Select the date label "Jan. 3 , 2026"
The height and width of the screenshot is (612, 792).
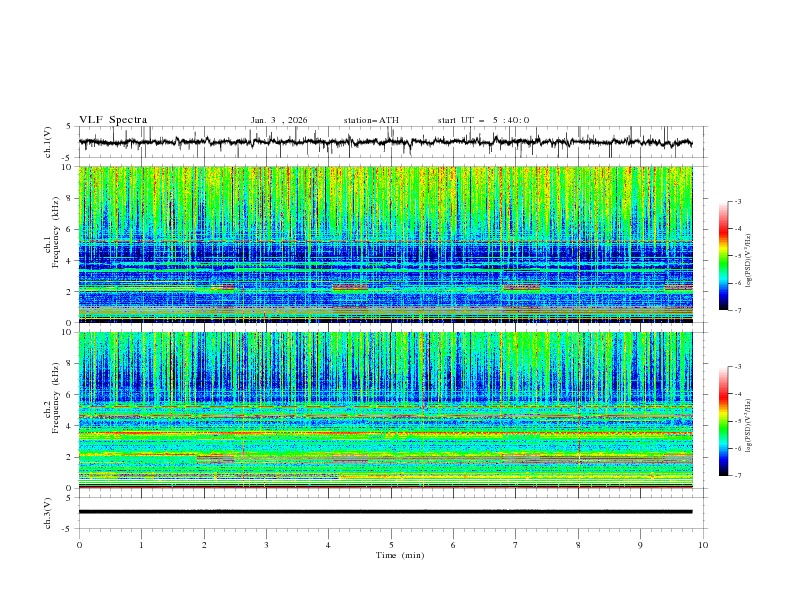279,120
